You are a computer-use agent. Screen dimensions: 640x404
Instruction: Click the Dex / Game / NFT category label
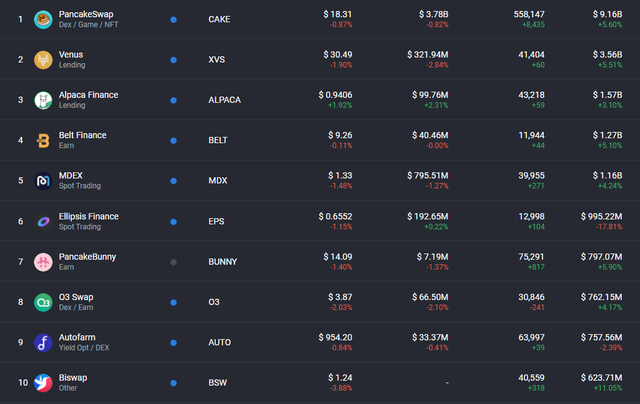pyautogui.click(x=88, y=25)
